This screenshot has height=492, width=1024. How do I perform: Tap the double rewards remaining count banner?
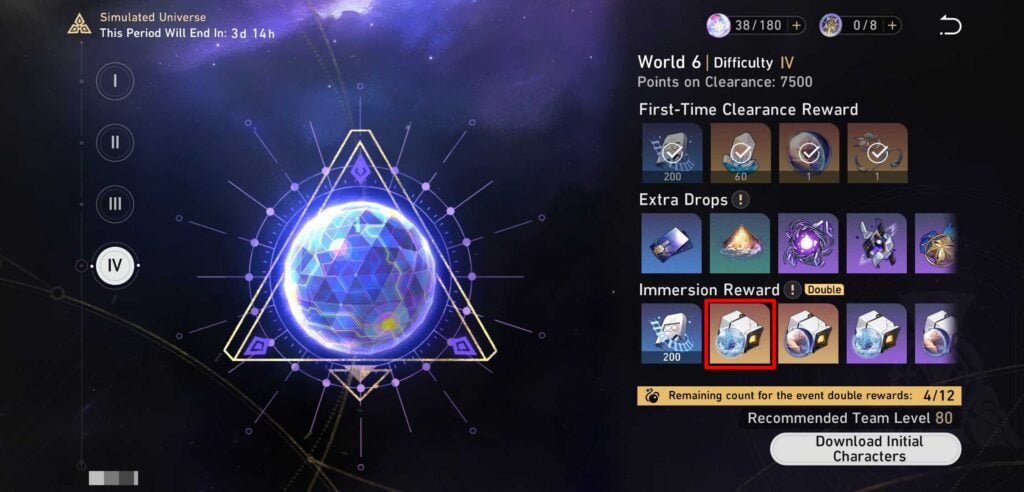click(x=799, y=395)
